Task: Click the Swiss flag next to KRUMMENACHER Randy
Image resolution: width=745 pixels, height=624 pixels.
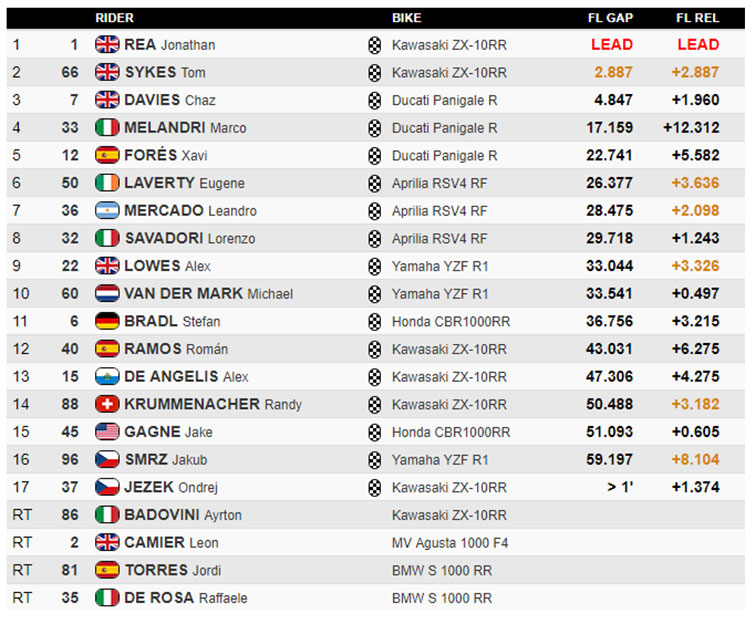Action: [x=107, y=404]
